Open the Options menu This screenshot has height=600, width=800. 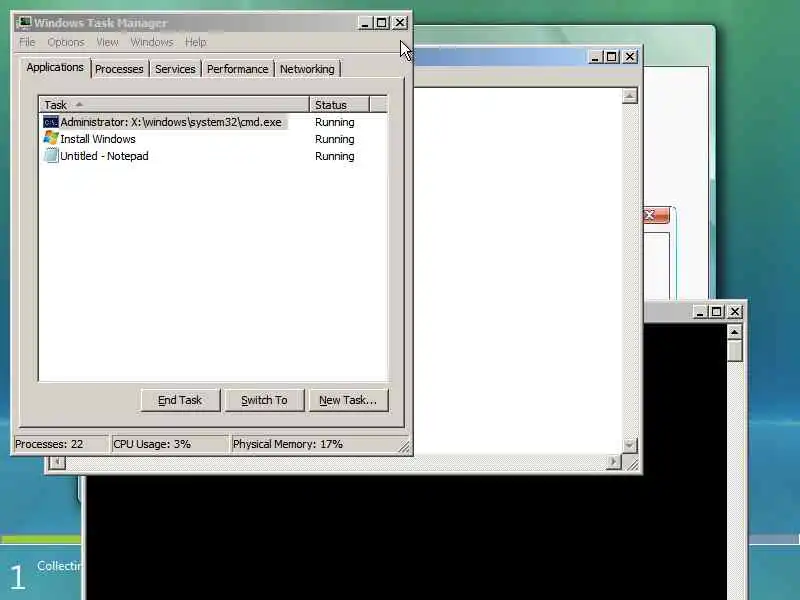coord(65,42)
